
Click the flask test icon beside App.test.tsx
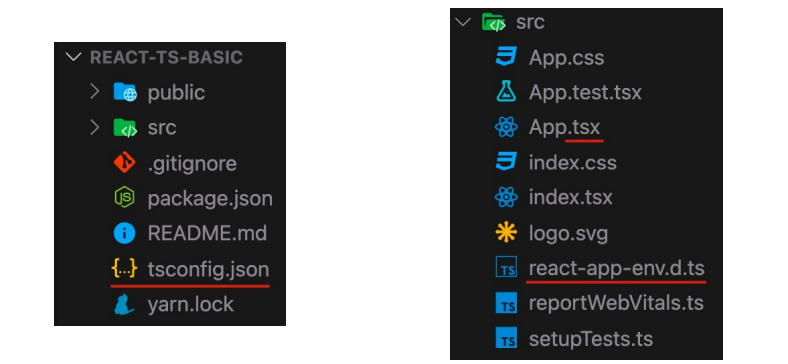(x=506, y=92)
